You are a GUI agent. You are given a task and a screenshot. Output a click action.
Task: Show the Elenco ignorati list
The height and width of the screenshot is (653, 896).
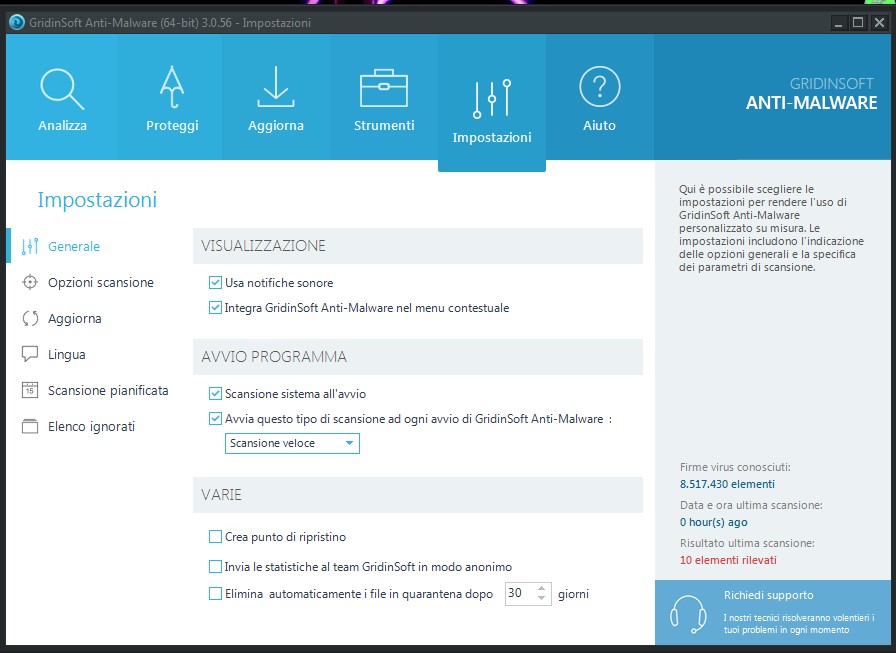pyautogui.click(x=91, y=426)
